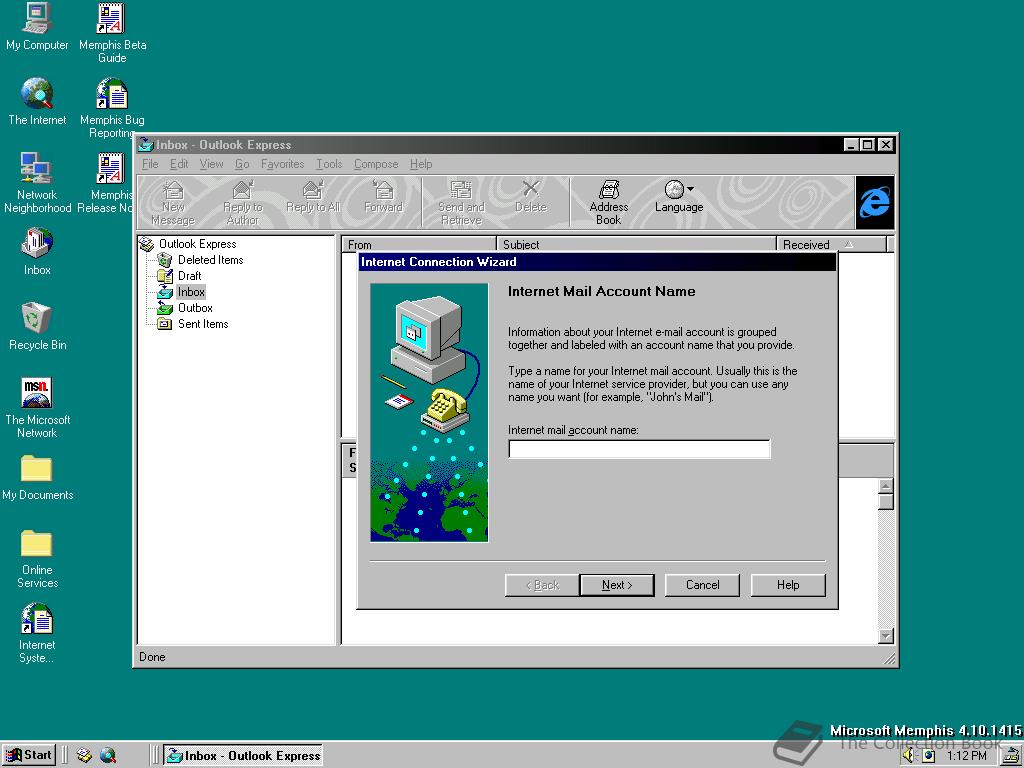Open the My Computer desktop icon
This screenshot has width=1024, height=768.
click(x=37, y=27)
